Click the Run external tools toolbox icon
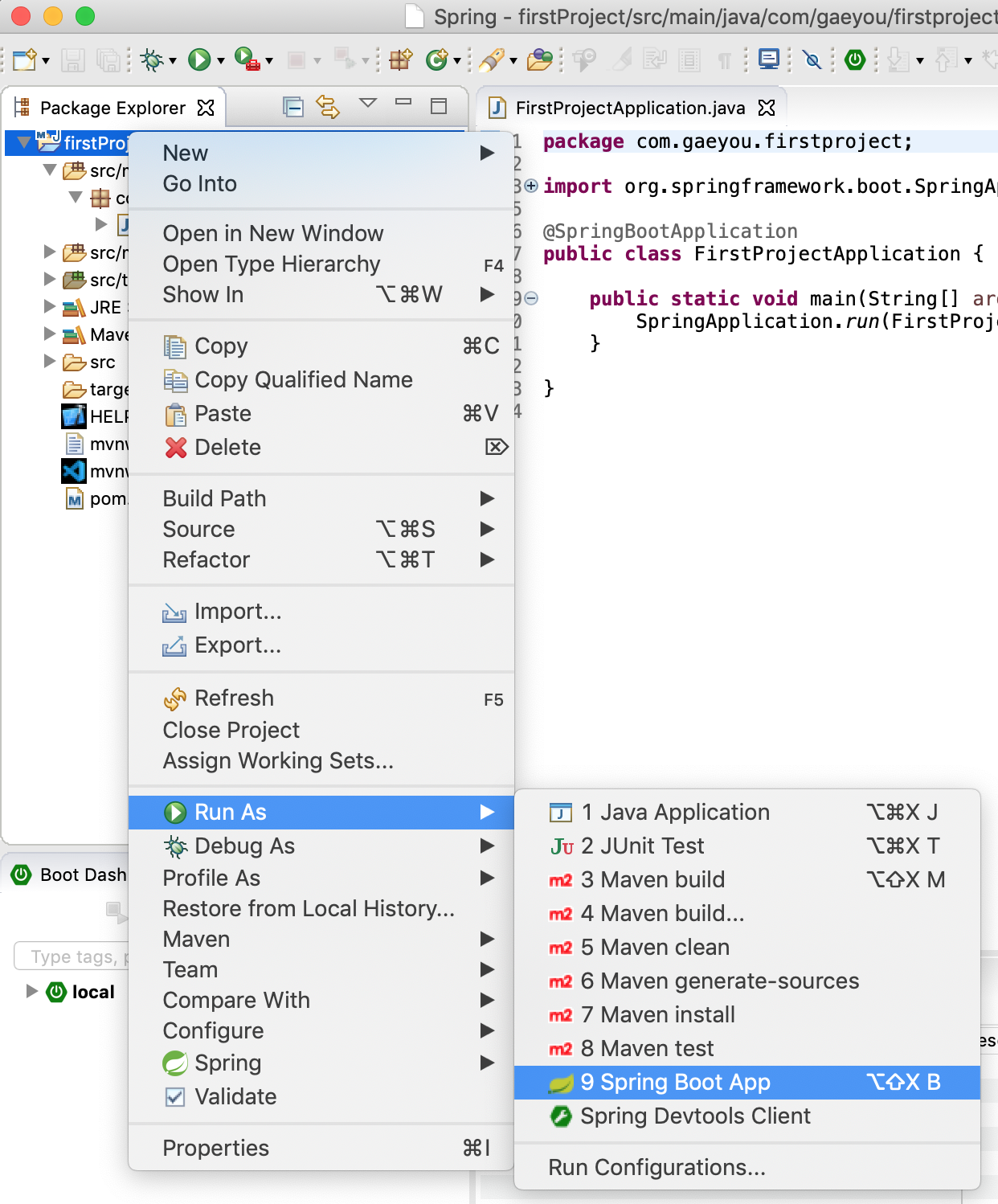998x1204 pixels. coord(247,59)
